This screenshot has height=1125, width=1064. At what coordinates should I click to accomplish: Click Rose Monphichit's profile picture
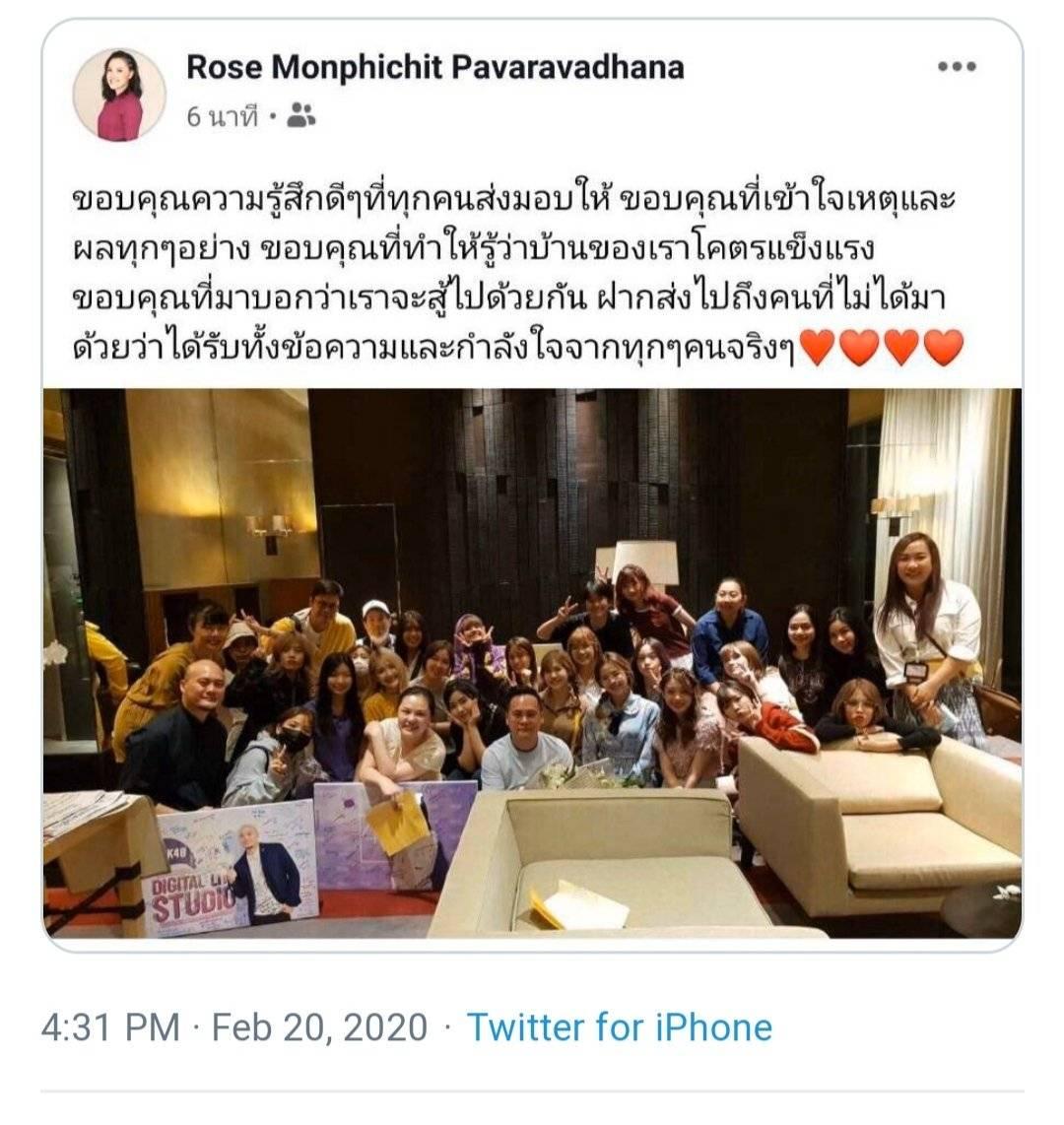119,95
